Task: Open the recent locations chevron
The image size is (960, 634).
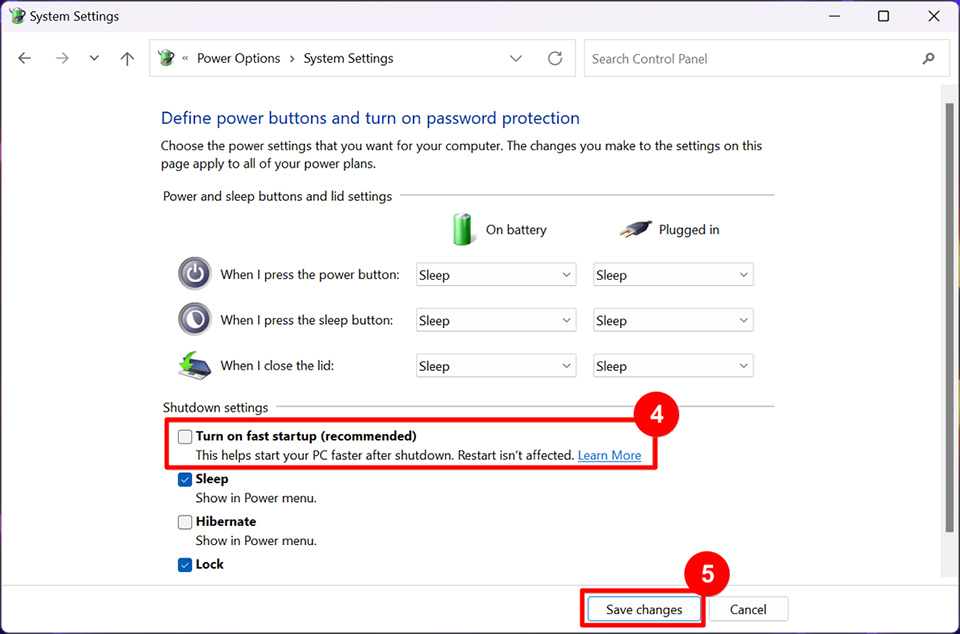Action: point(94,58)
